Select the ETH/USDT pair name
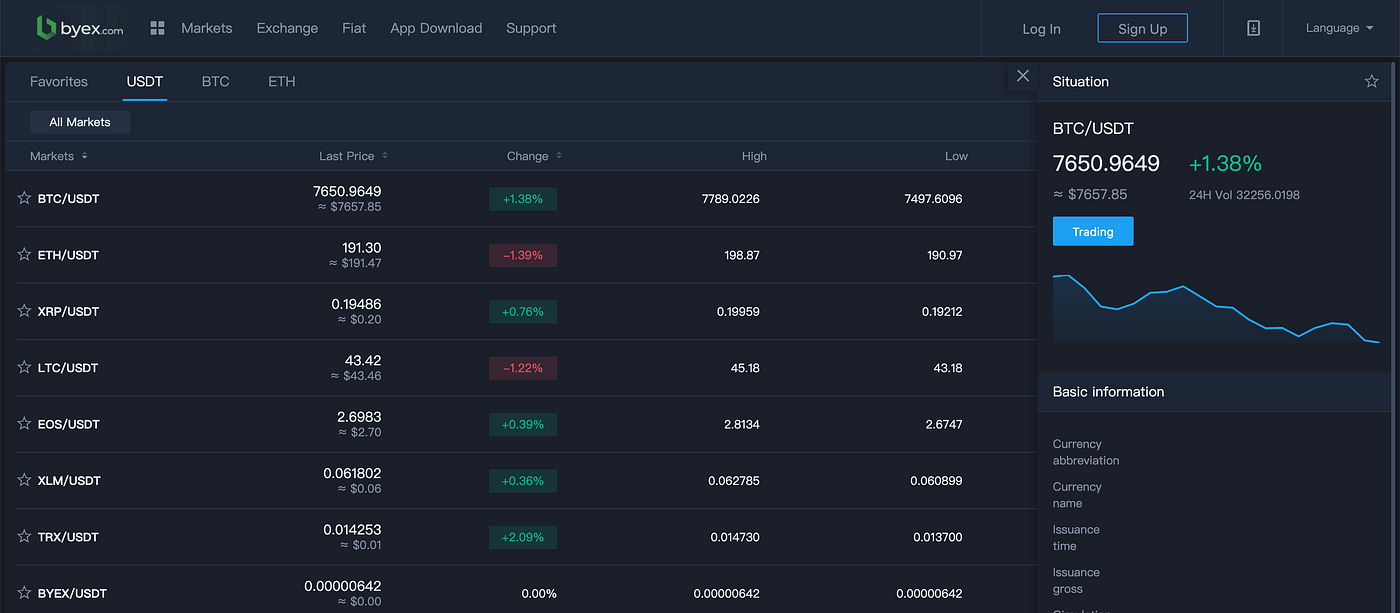 click(x=68, y=255)
